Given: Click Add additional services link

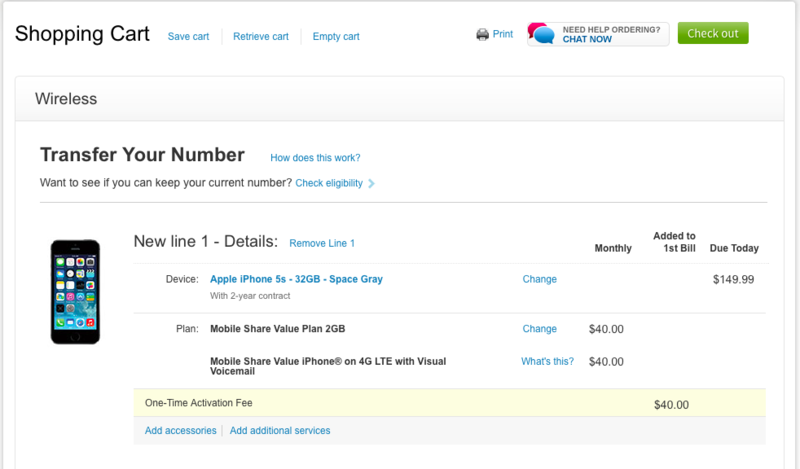Looking at the screenshot, I should [280, 430].
